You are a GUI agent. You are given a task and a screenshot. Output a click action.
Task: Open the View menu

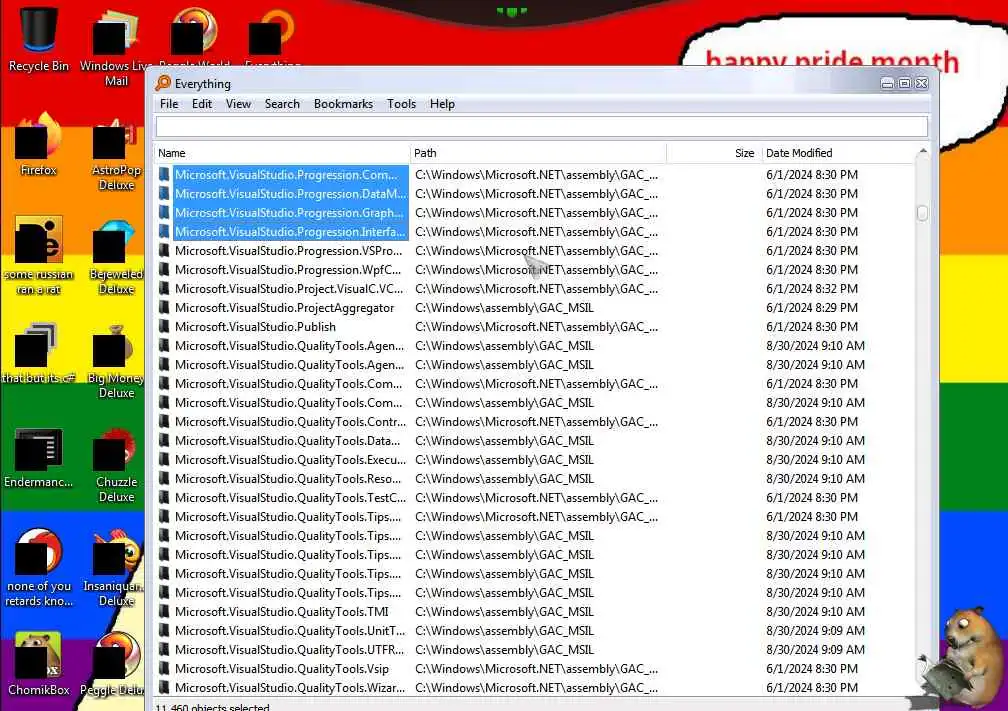point(238,104)
